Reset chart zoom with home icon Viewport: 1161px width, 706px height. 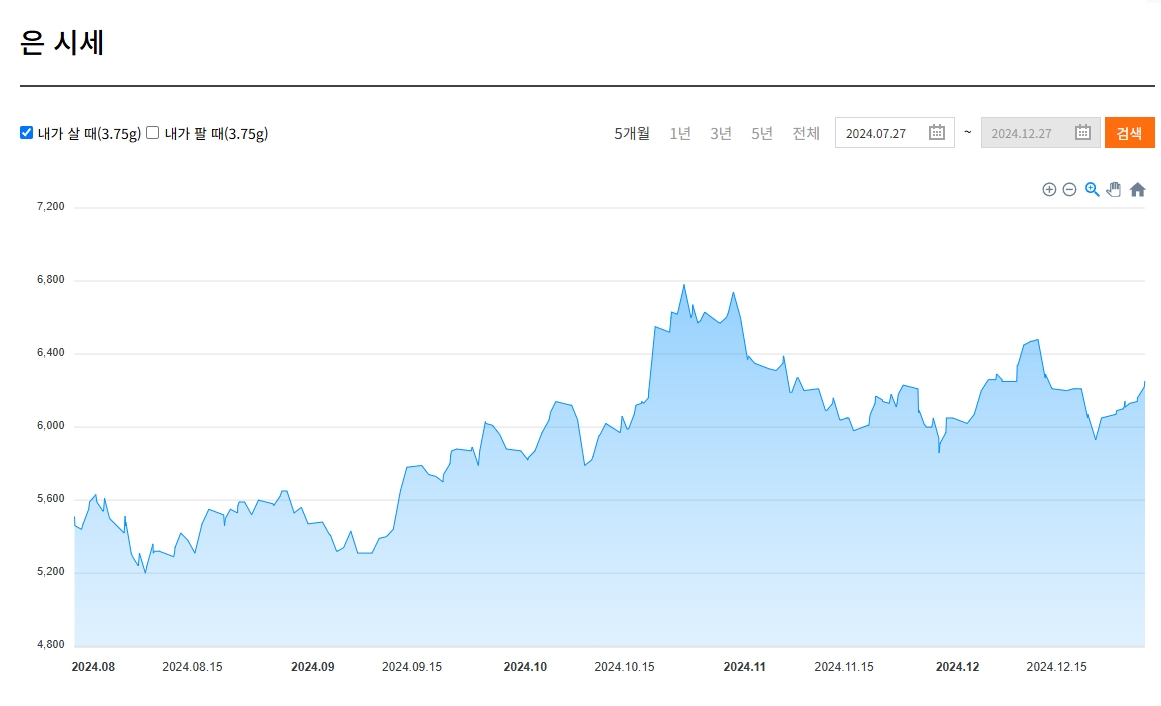[x=1137, y=190]
